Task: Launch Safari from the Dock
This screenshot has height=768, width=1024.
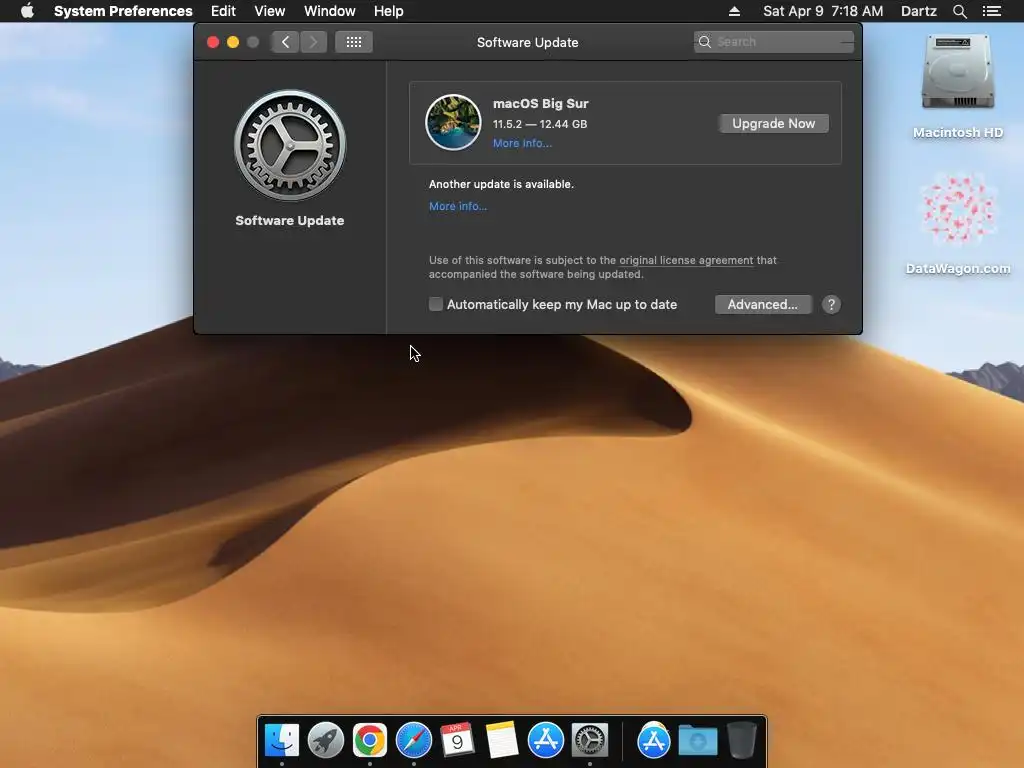Action: point(413,741)
